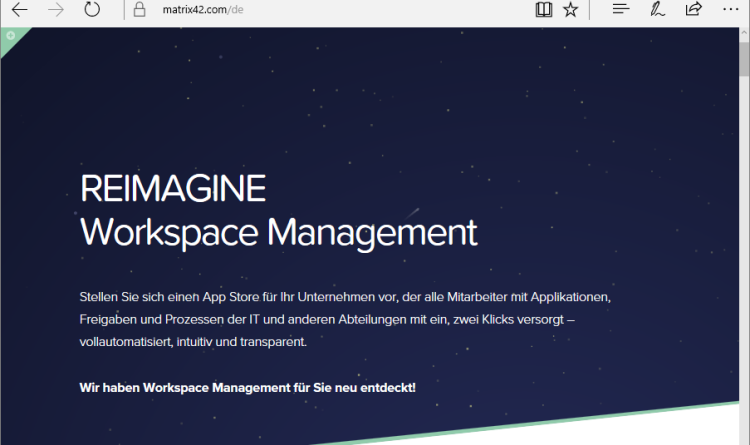The width and height of the screenshot is (750, 445).
Task: Open the Hub three-lines icon
Action: (621, 10)
